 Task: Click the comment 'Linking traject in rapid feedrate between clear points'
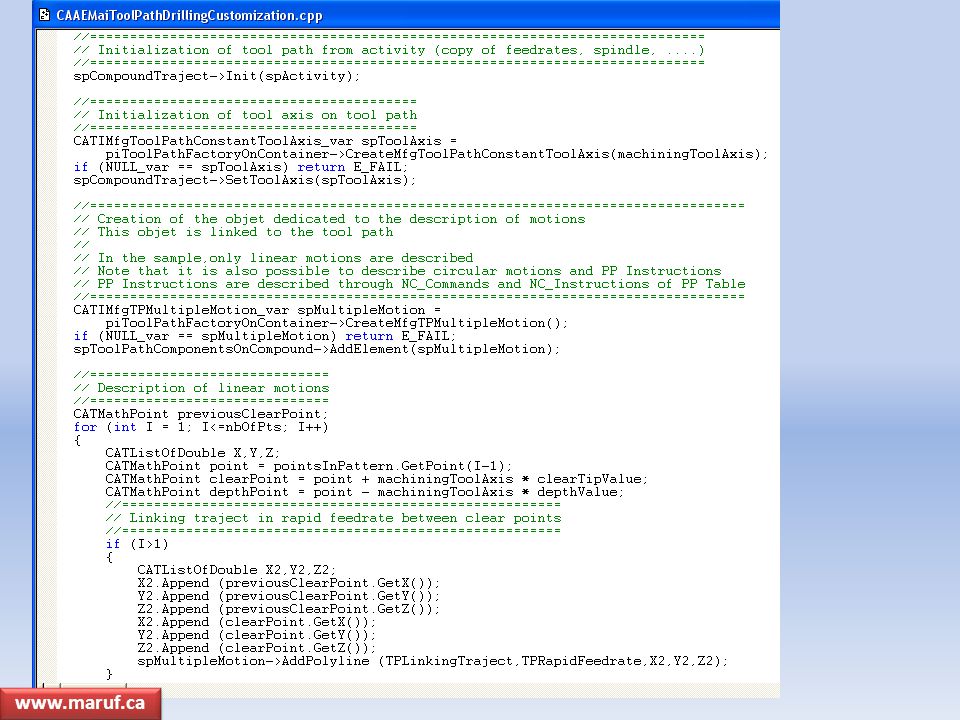point(333,518)
